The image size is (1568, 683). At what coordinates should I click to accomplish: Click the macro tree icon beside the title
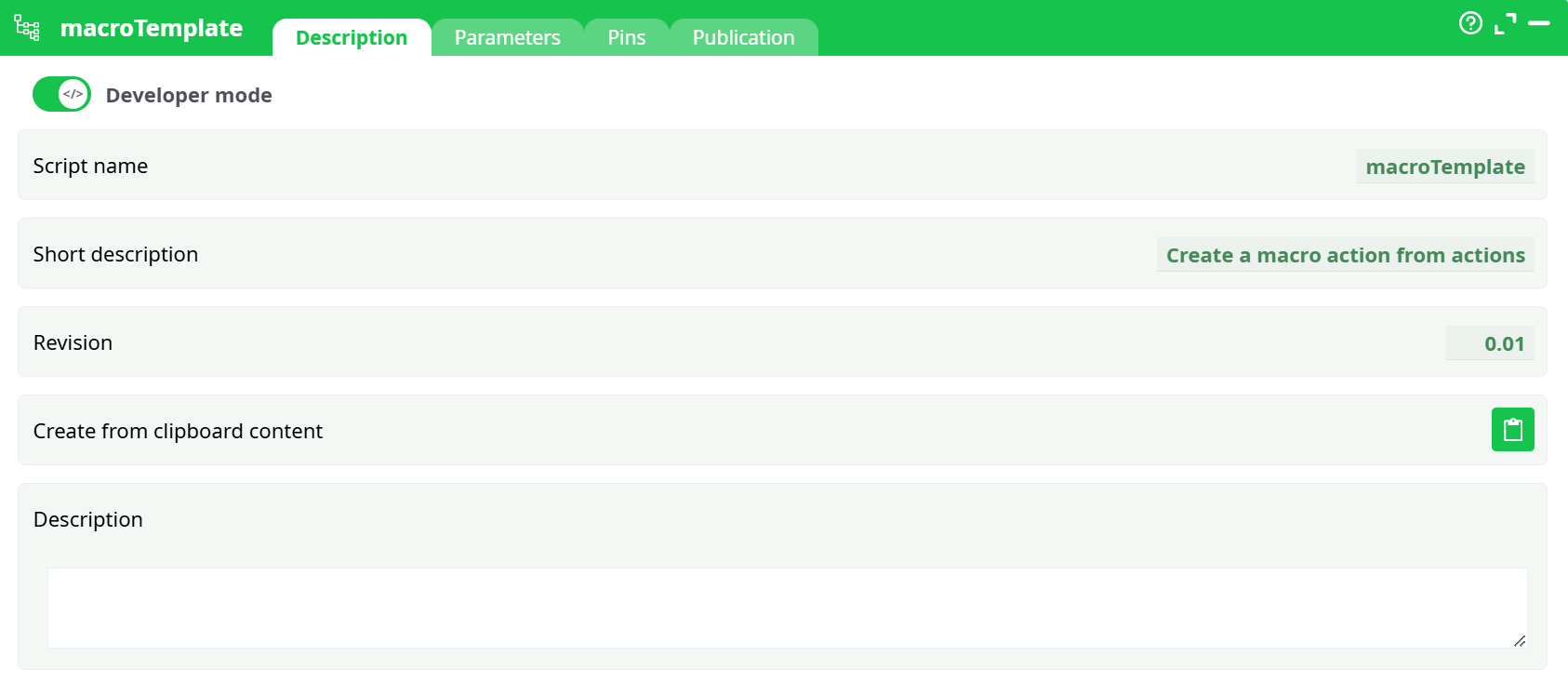(x=27, y=28)
